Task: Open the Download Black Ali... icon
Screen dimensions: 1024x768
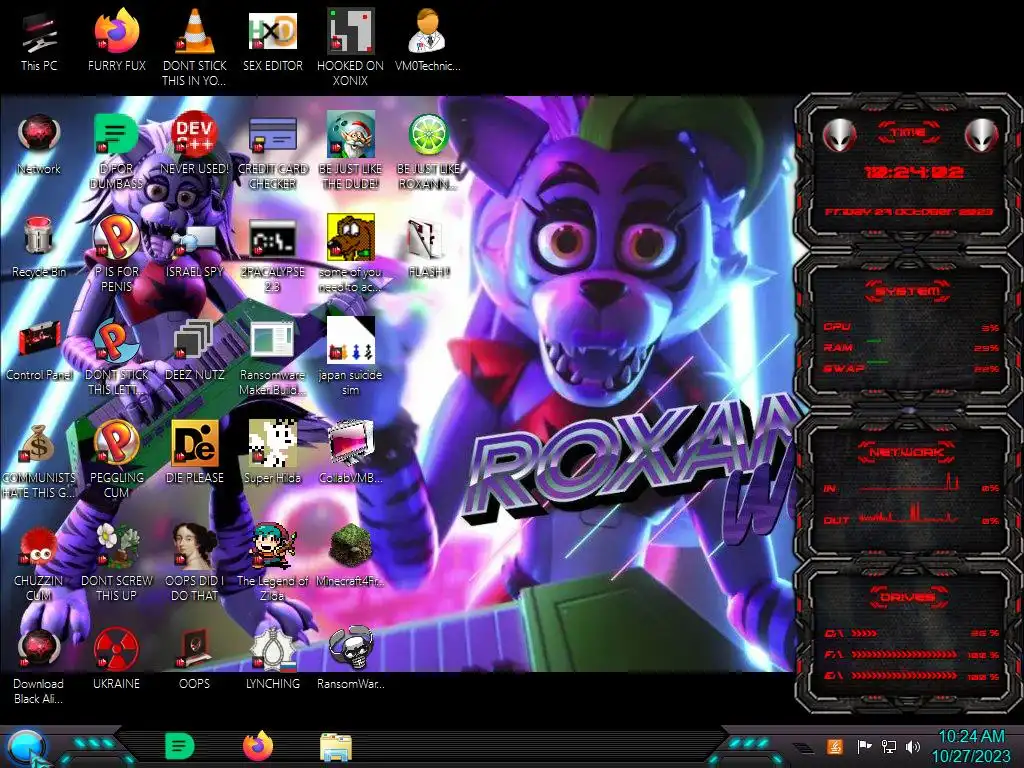Action: tap(39, 666)
